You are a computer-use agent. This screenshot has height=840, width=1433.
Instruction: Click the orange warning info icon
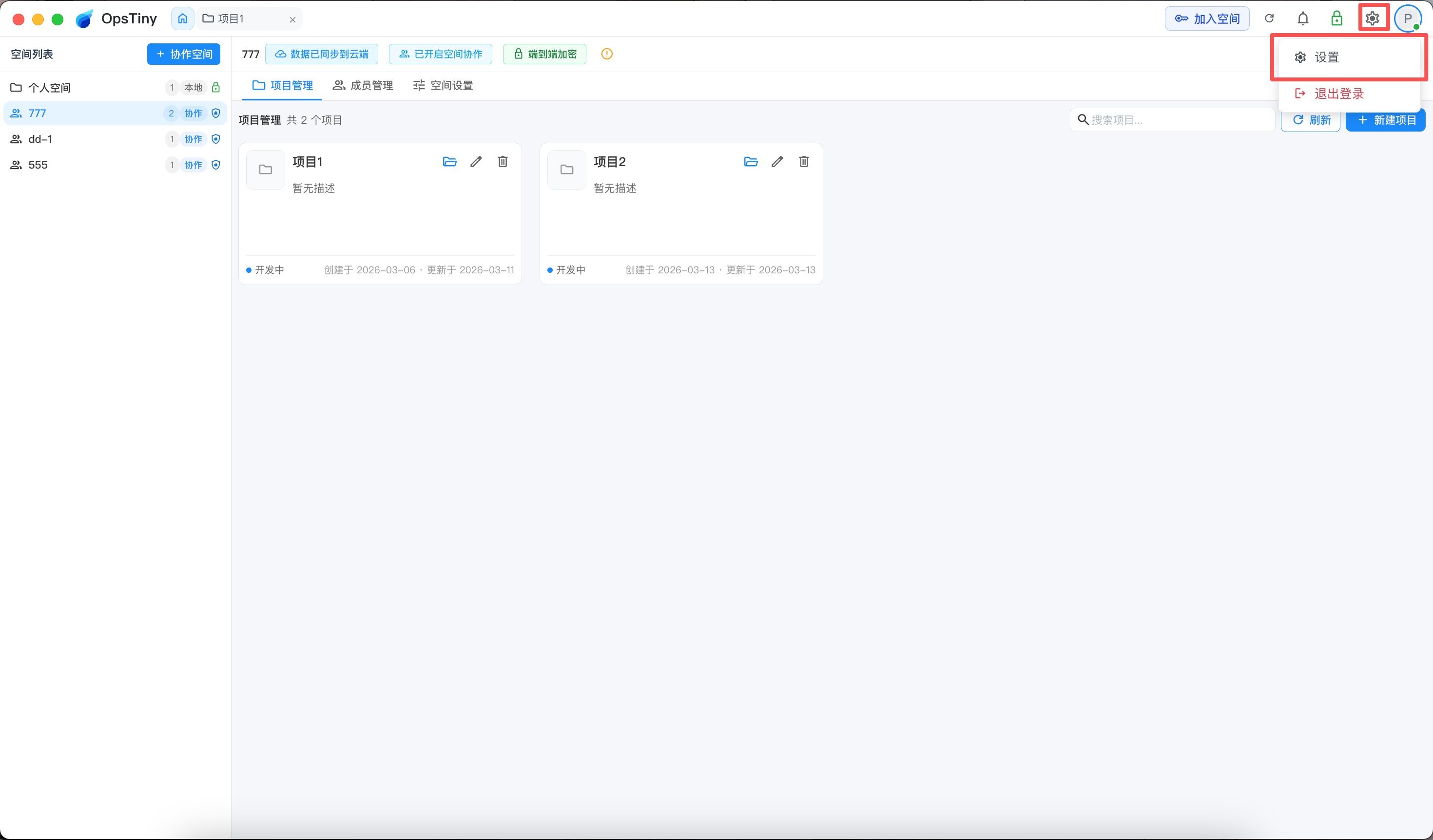pos(607,54)
